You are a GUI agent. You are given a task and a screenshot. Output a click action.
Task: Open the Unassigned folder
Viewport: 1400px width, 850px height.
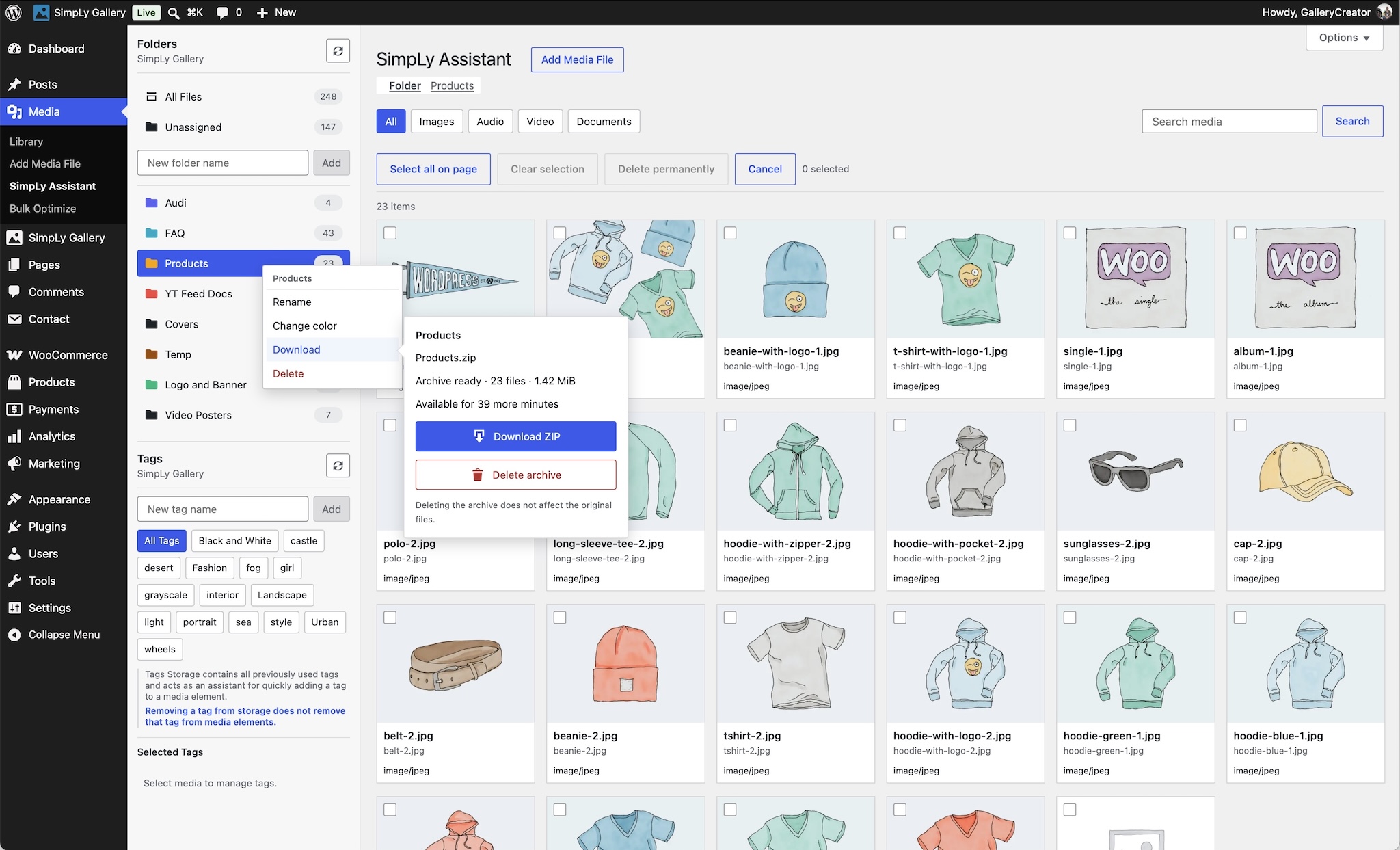click(243, 127)
